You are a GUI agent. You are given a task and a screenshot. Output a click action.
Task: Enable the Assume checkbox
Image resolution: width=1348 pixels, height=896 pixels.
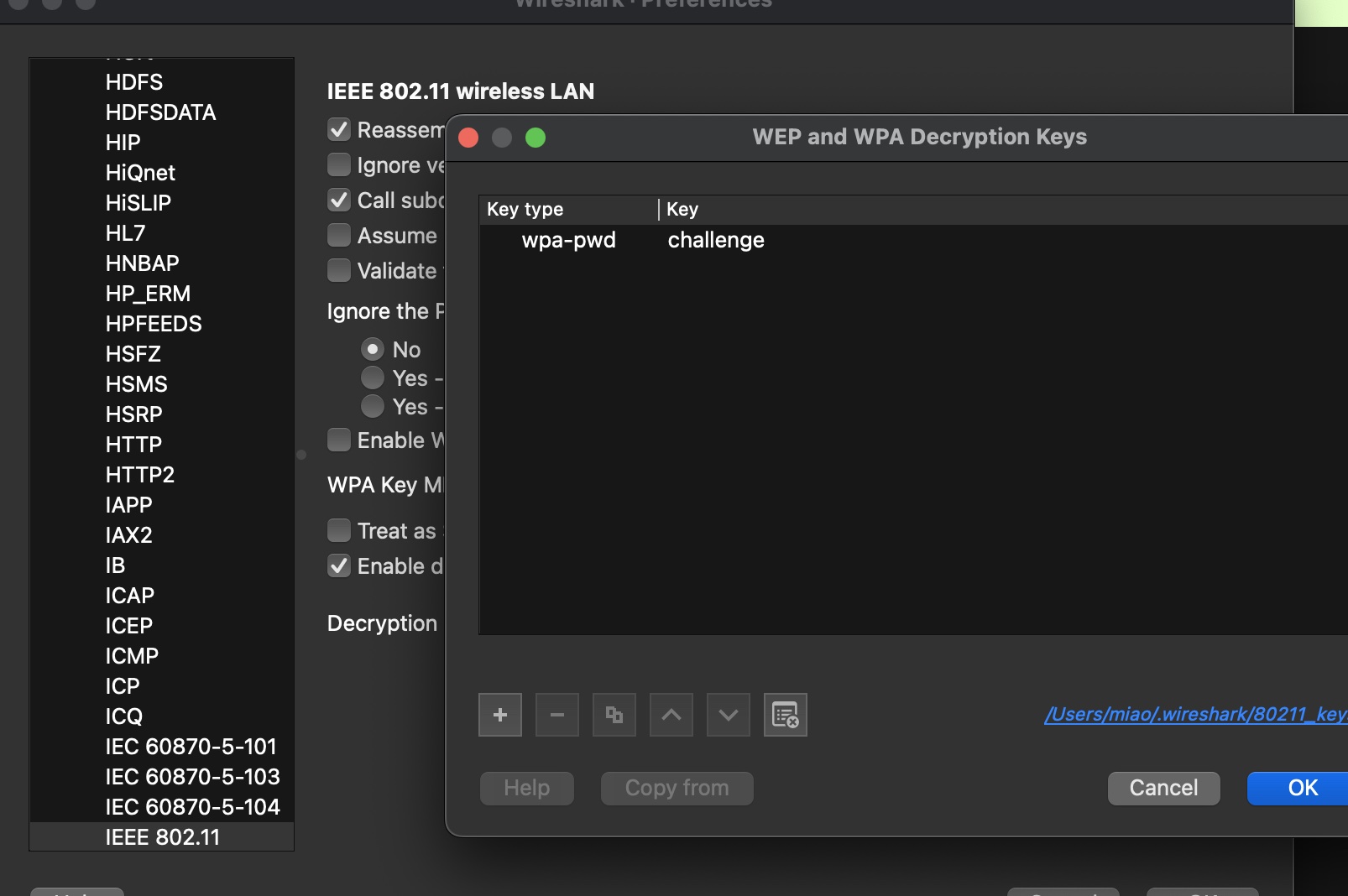tap(339, 236)
